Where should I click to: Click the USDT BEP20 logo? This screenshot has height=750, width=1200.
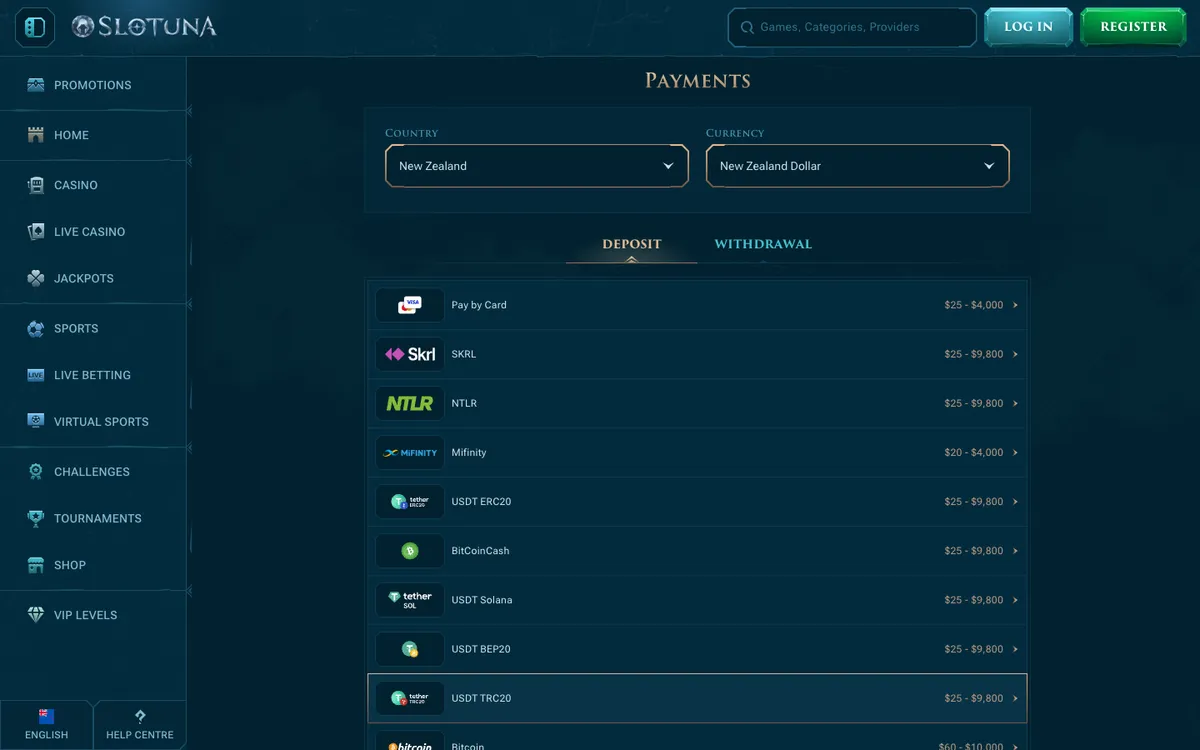tap(410, 649)
